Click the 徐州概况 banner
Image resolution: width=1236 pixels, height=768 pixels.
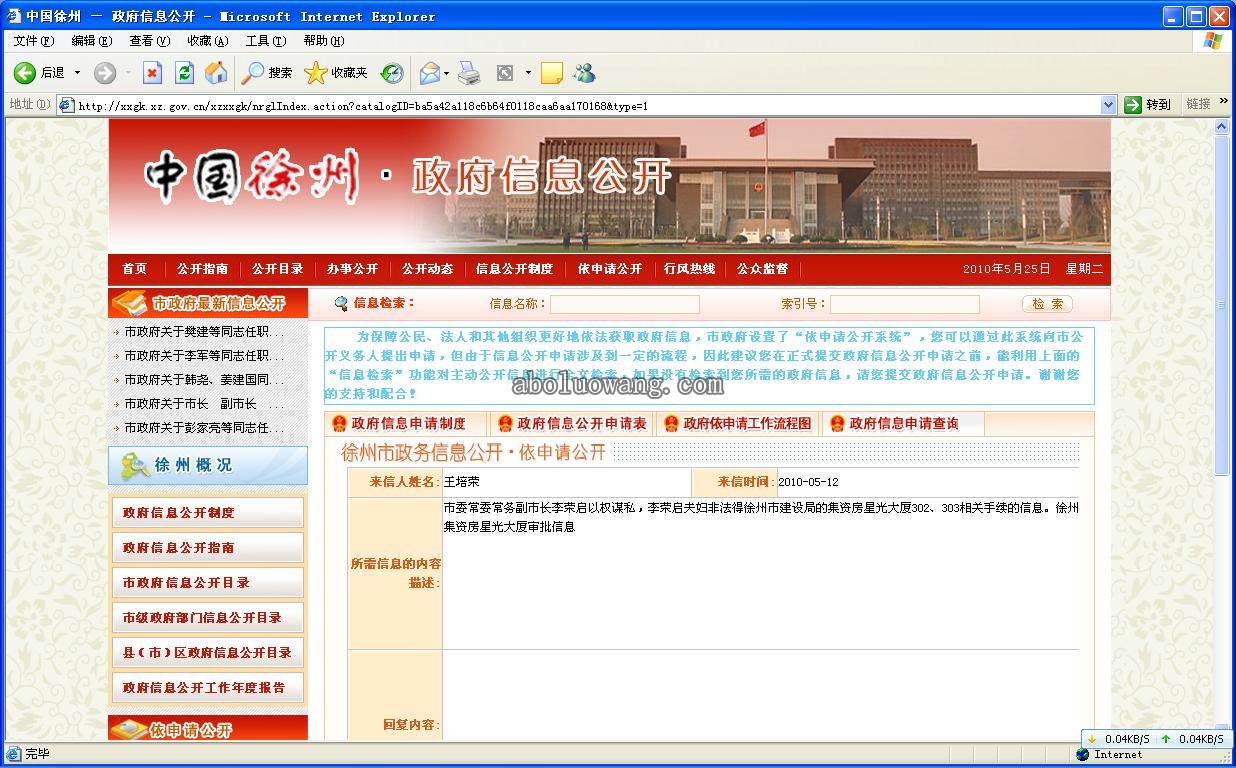[x=208, y=466]
